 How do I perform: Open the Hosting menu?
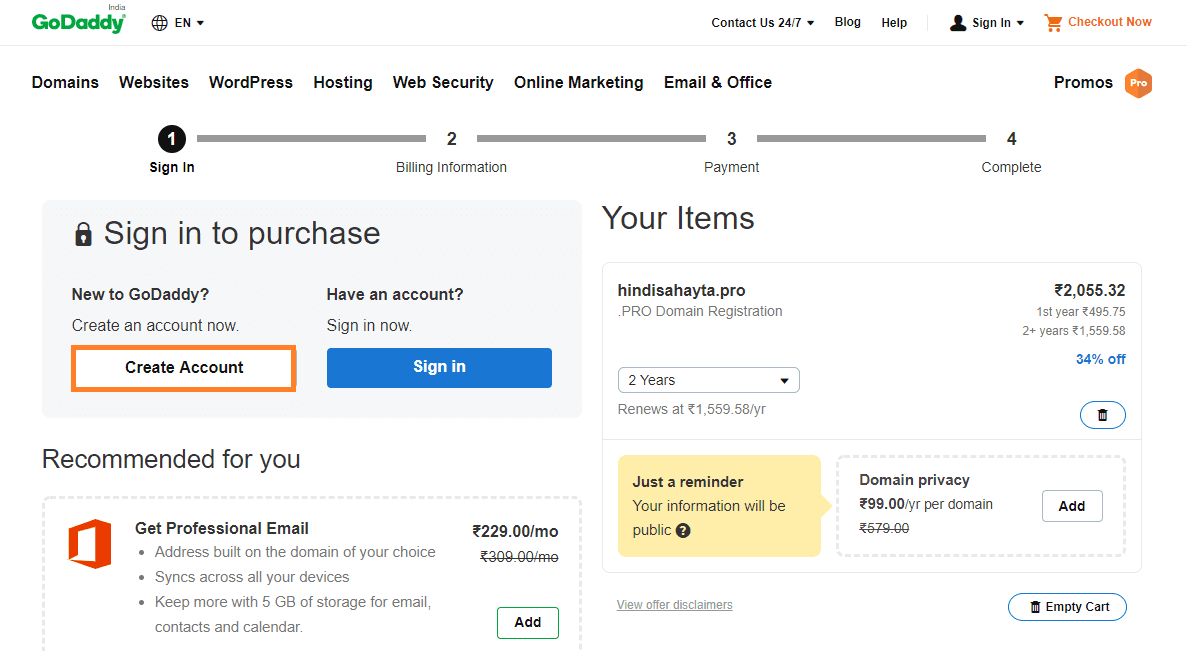click(343, 83)
